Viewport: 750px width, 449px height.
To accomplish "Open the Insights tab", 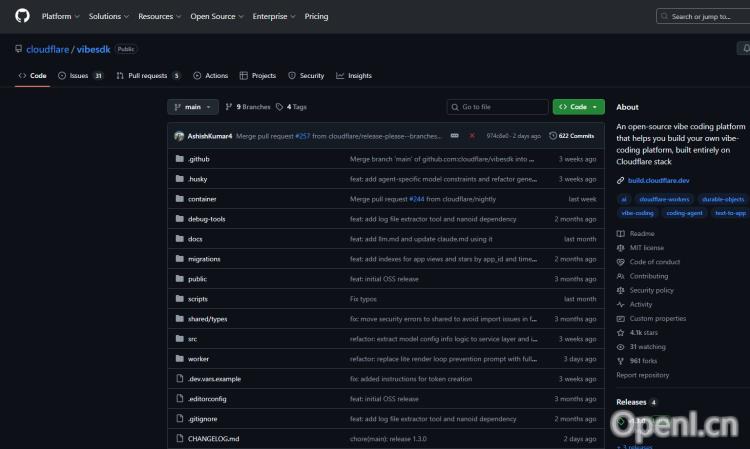I will 354,76.
